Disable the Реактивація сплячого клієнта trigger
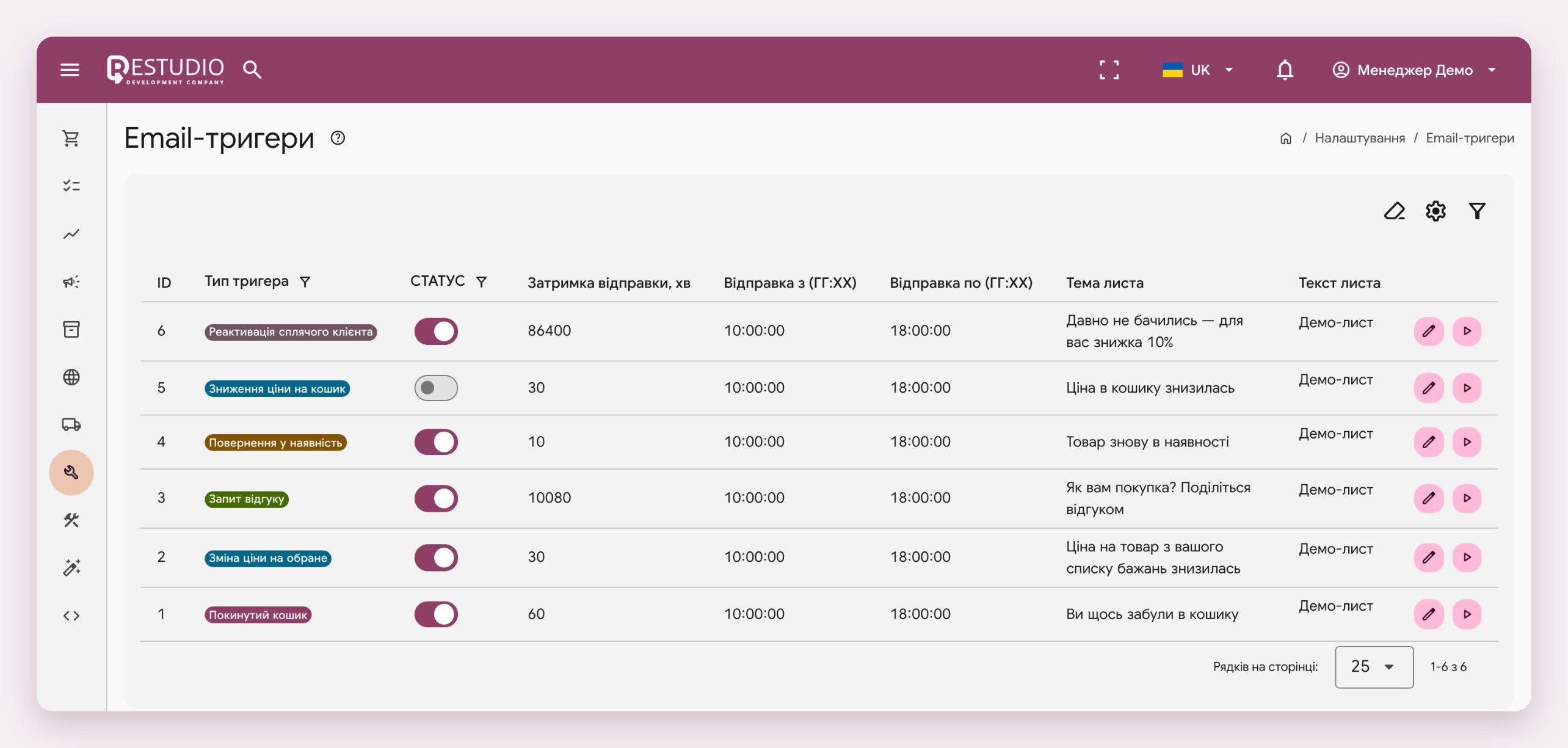The image size is (1568, 748). pos(436,331)
